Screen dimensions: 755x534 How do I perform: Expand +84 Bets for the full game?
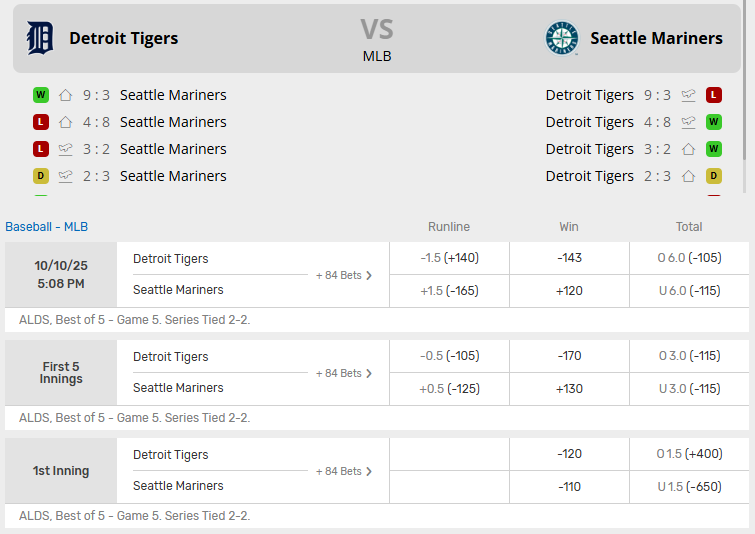click(344, 275)
